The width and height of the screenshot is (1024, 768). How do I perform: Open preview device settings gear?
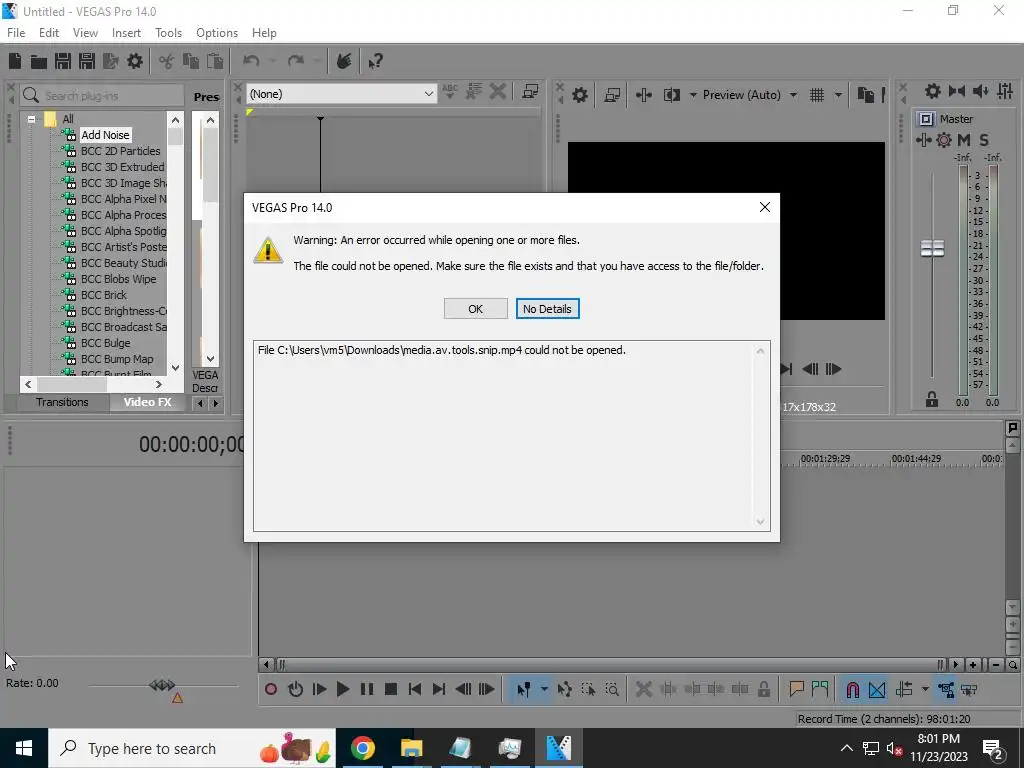point(579,95)
